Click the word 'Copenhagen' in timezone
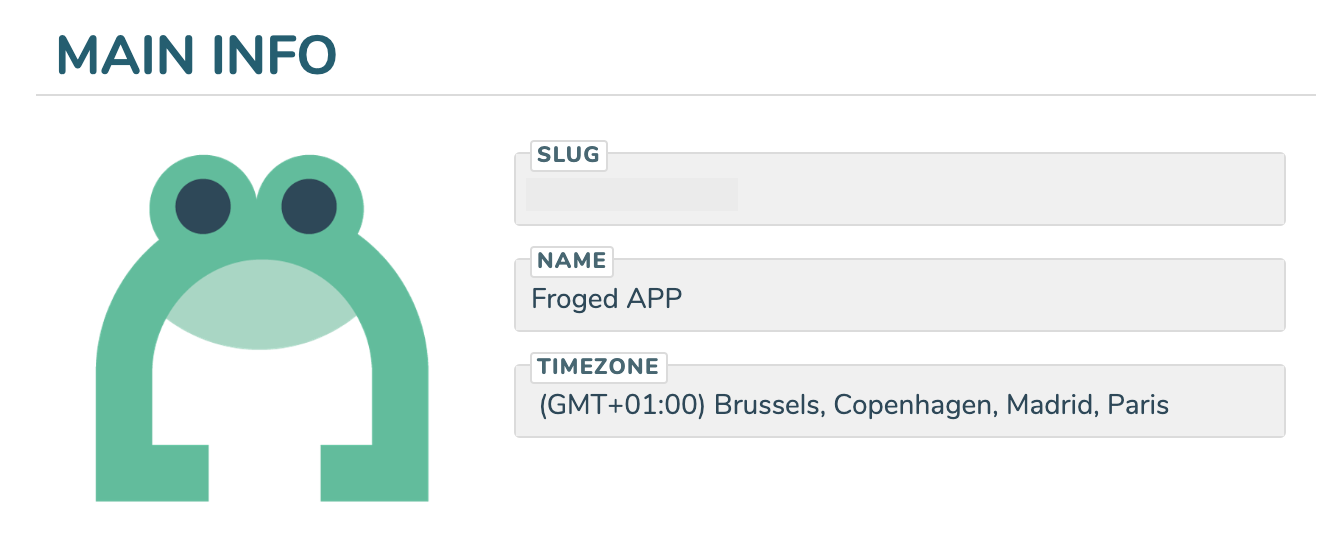The width and height of the screenshot is (1326, 542). click(x=915, y=405)
